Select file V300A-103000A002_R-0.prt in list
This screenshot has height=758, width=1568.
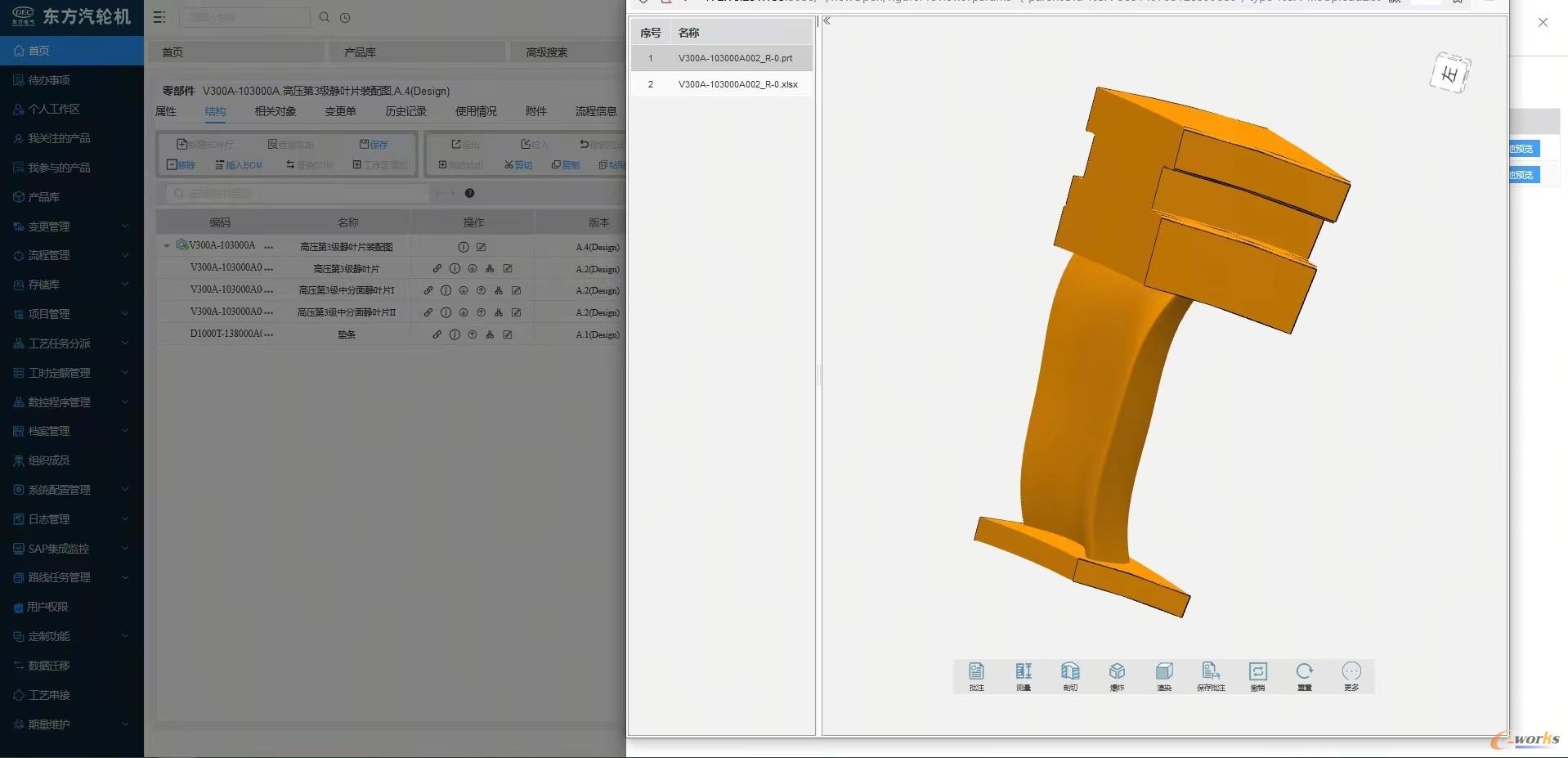point(722,58)
